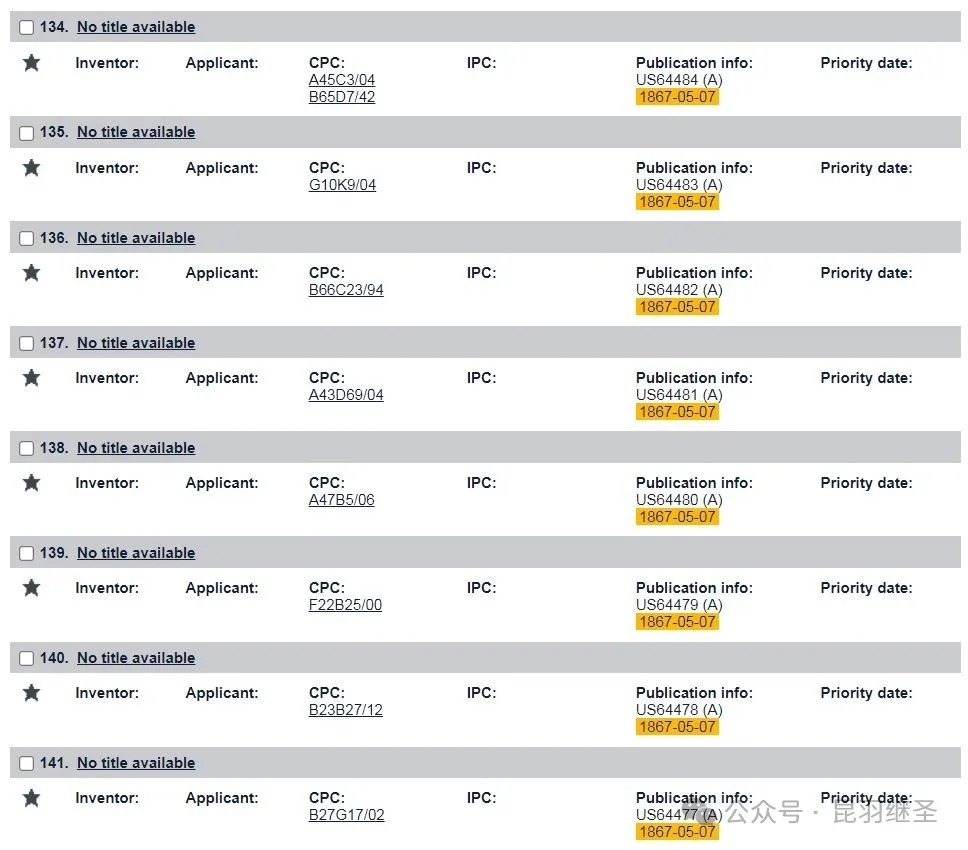
Task: Follow the B65D7/42 CPC link
Action: pyautogui.click(x=342, y=97)
